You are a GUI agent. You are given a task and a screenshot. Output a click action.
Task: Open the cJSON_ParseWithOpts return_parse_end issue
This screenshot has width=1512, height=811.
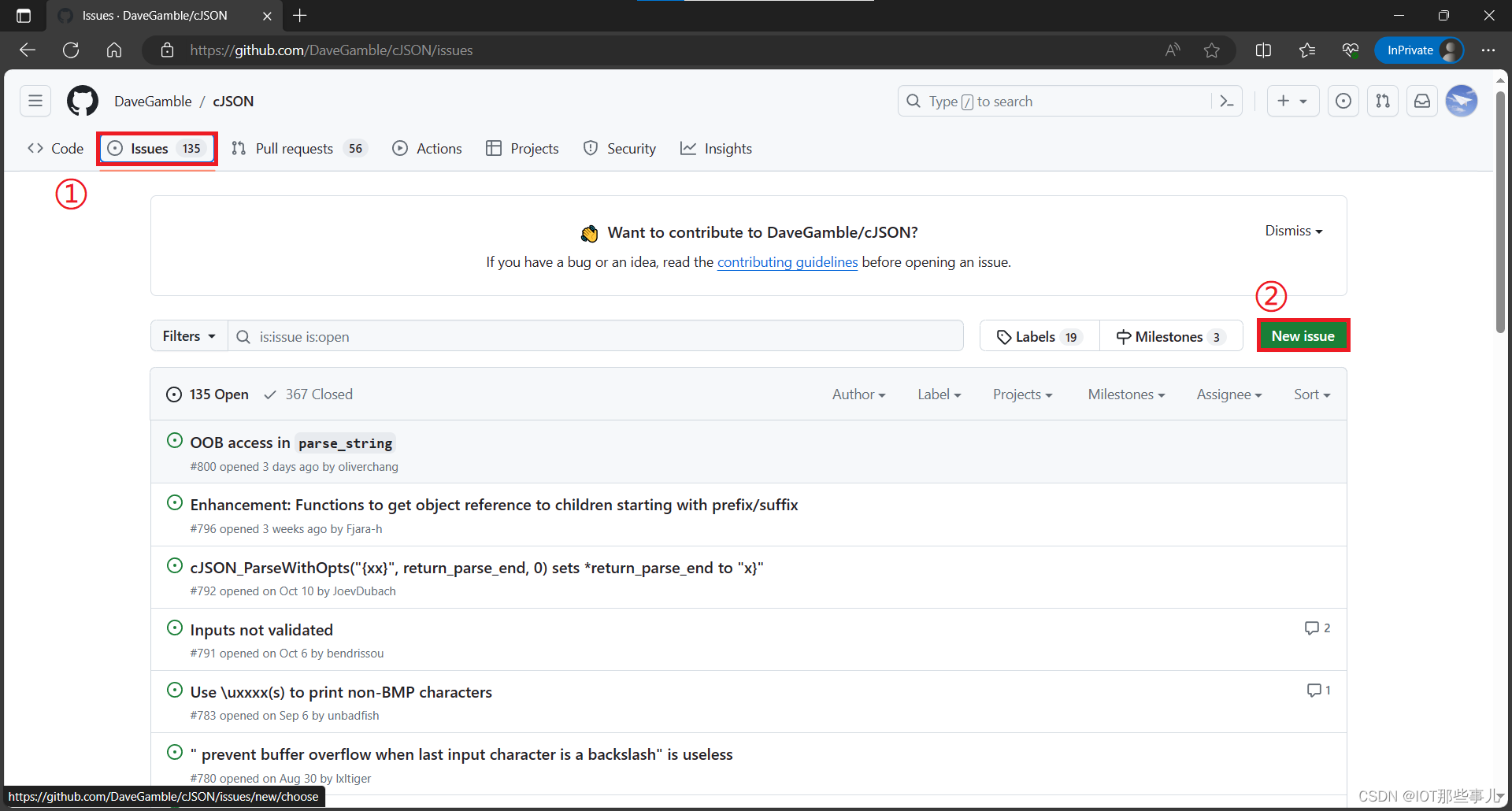476,568
